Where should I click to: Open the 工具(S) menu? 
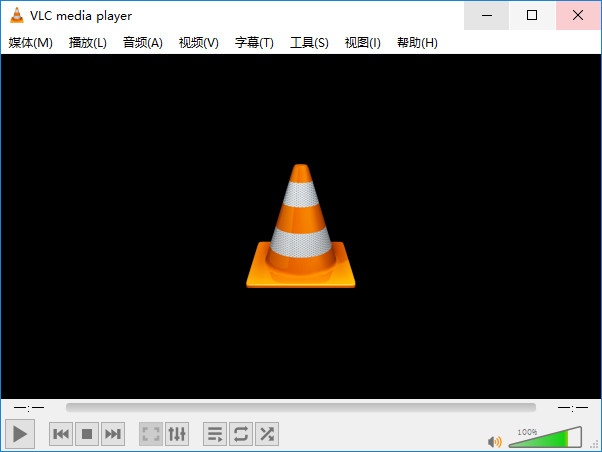pos(309,43)
